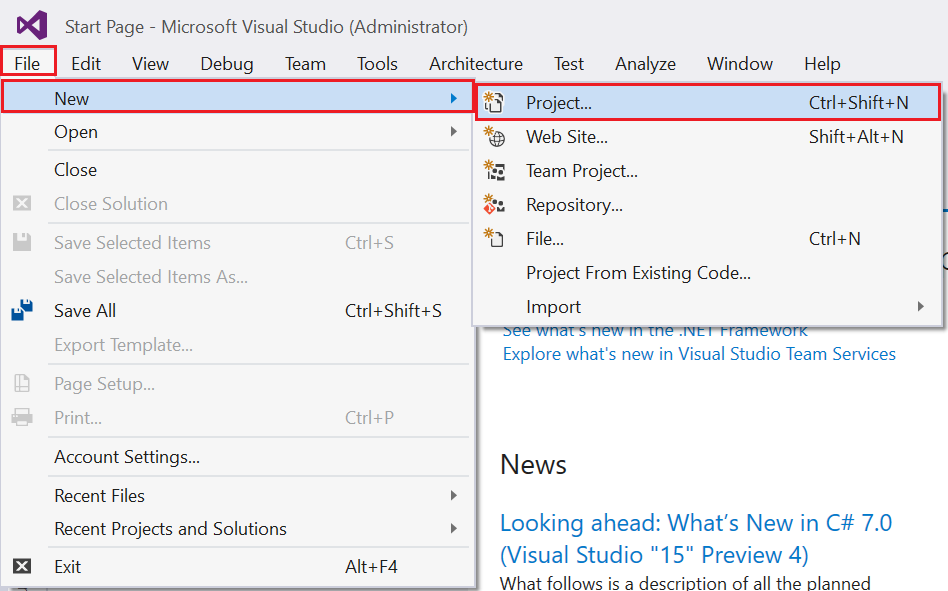Click the new Project icon

(x=493, y=102)
